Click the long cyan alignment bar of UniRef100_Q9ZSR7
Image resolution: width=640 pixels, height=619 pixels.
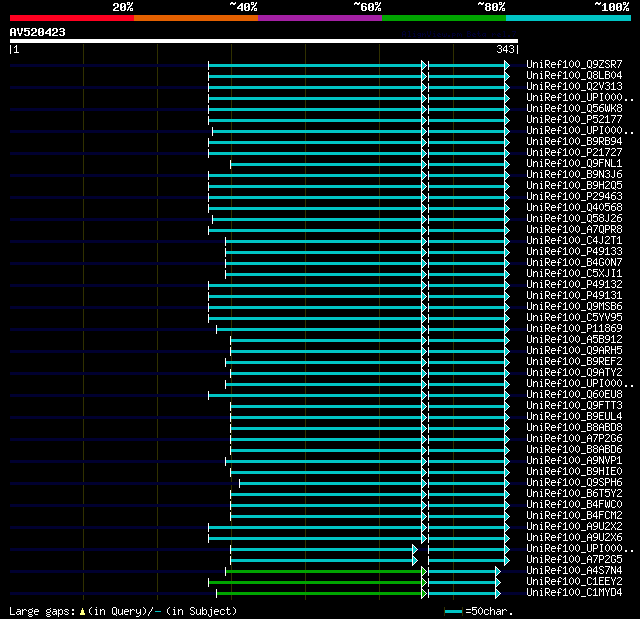click(318, 65)
